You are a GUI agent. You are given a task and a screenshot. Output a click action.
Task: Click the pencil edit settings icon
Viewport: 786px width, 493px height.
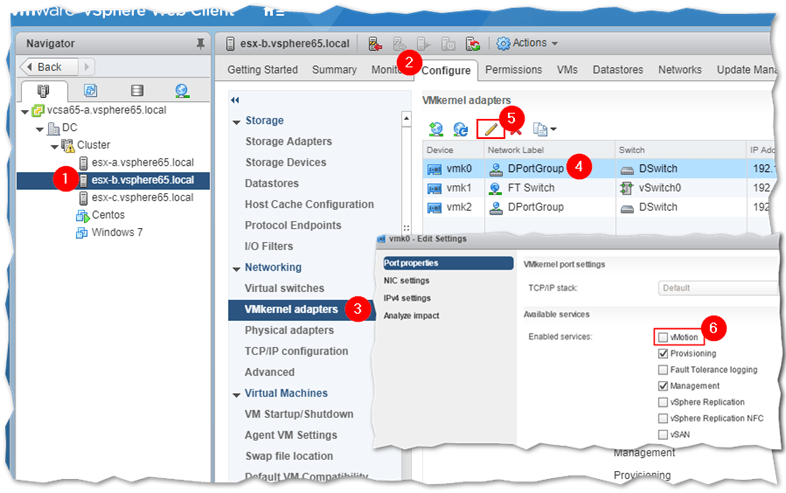[490, 129]
